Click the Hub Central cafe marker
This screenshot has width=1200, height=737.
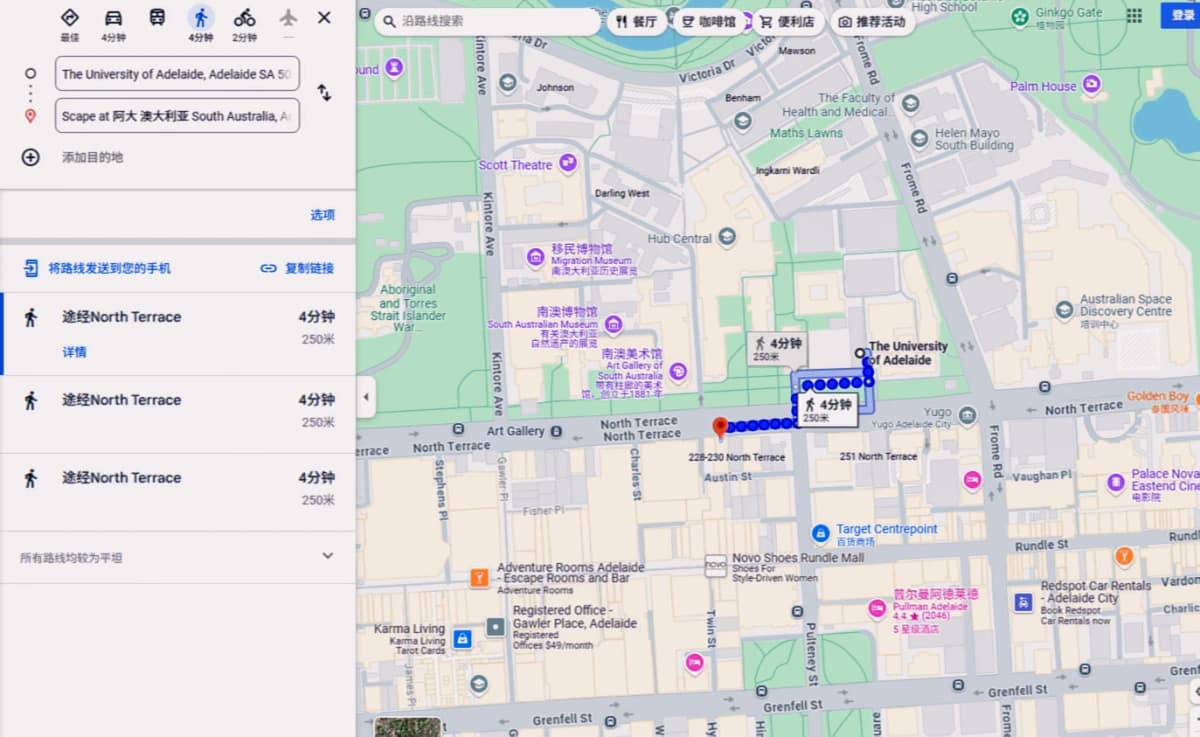click(727, 237)
